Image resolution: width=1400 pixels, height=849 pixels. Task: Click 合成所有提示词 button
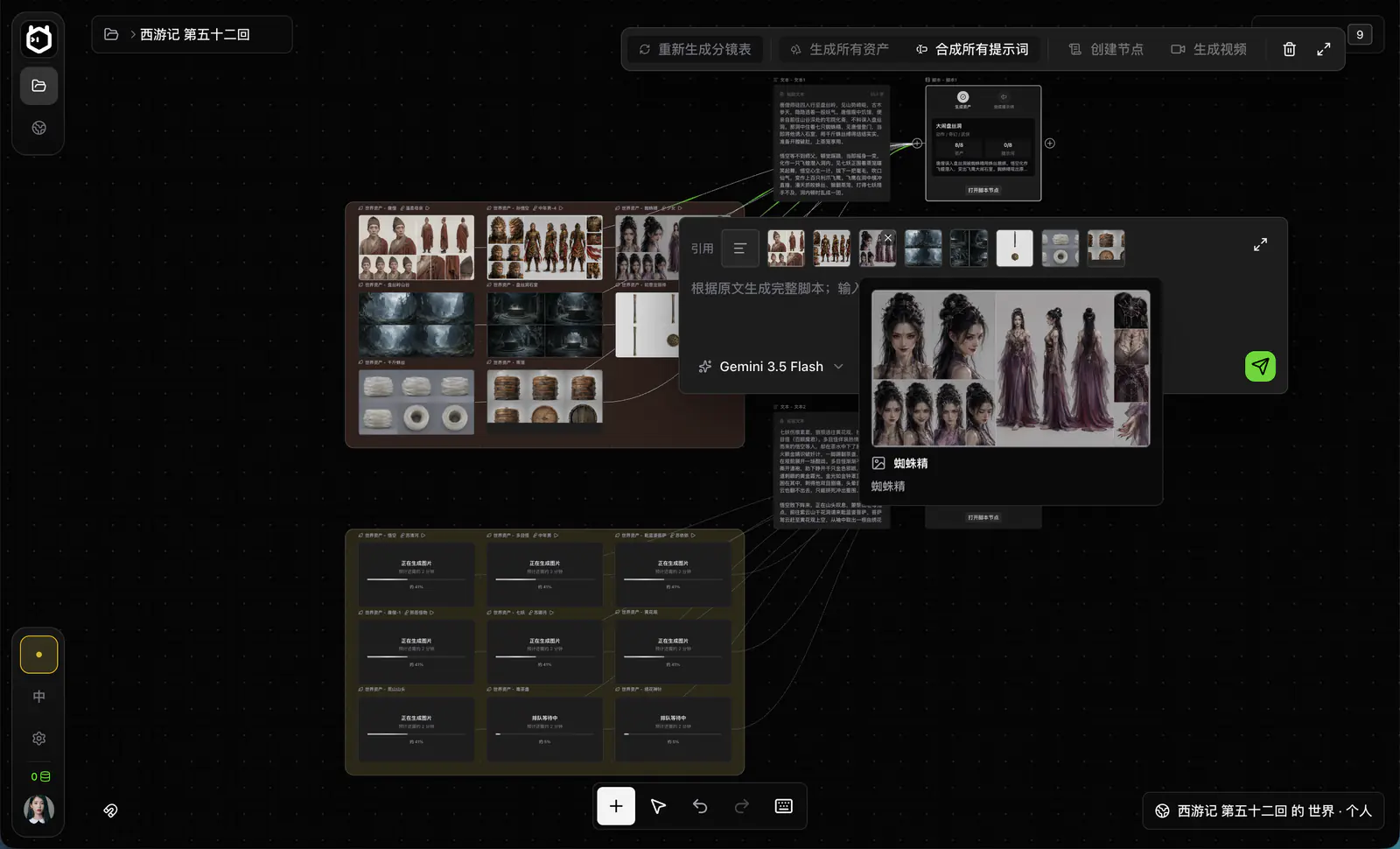pos(972,49)
